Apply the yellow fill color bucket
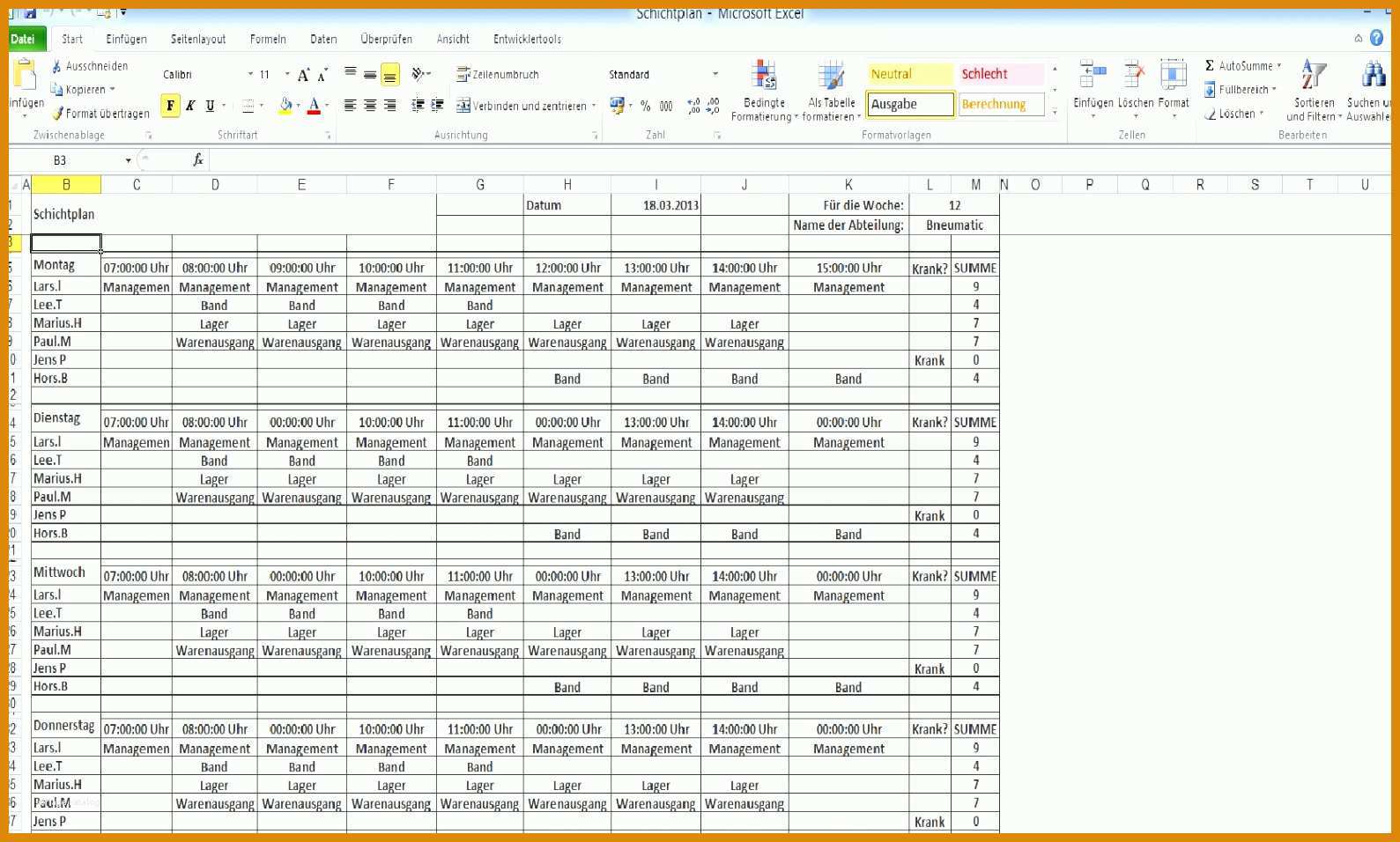 tap(285, 106)
